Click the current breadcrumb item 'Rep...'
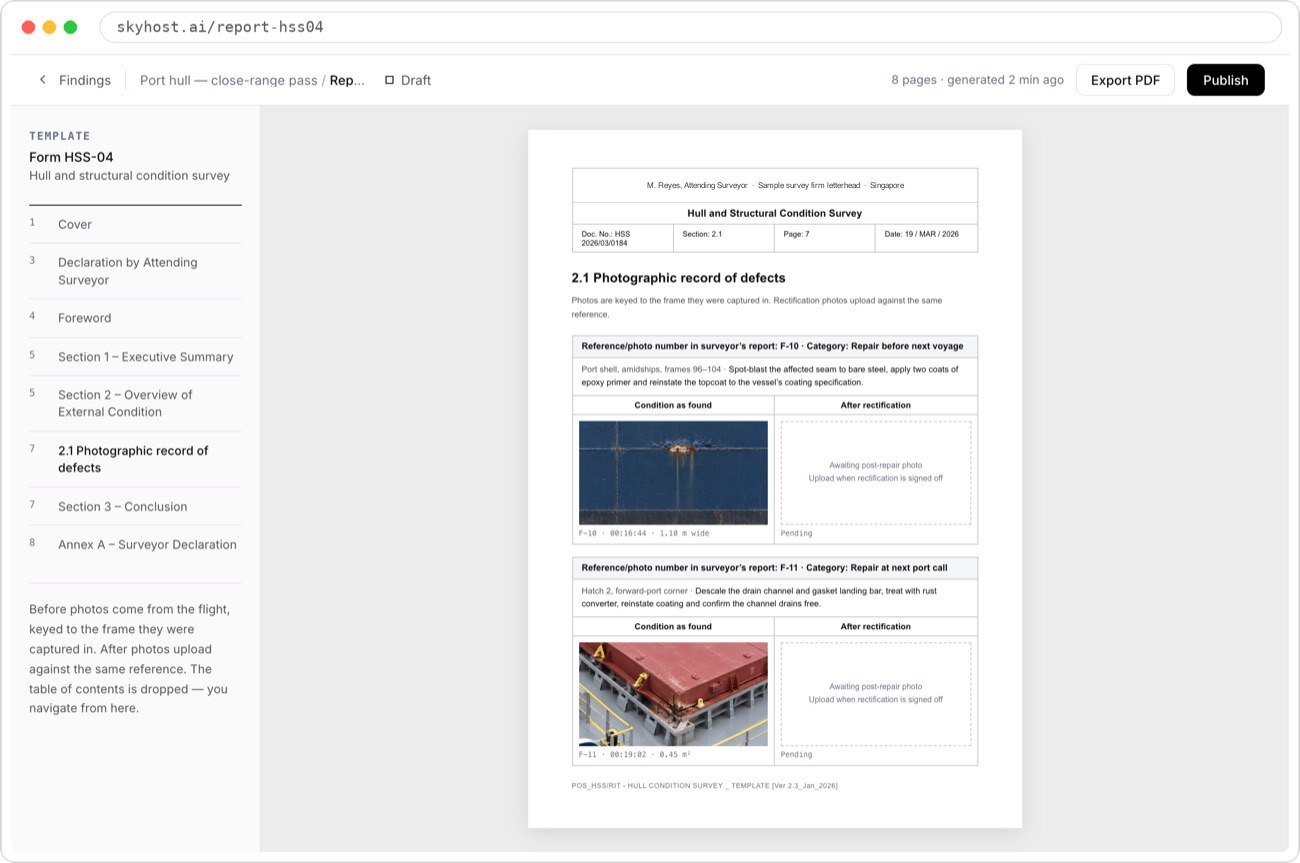 [x=347, y=80]
